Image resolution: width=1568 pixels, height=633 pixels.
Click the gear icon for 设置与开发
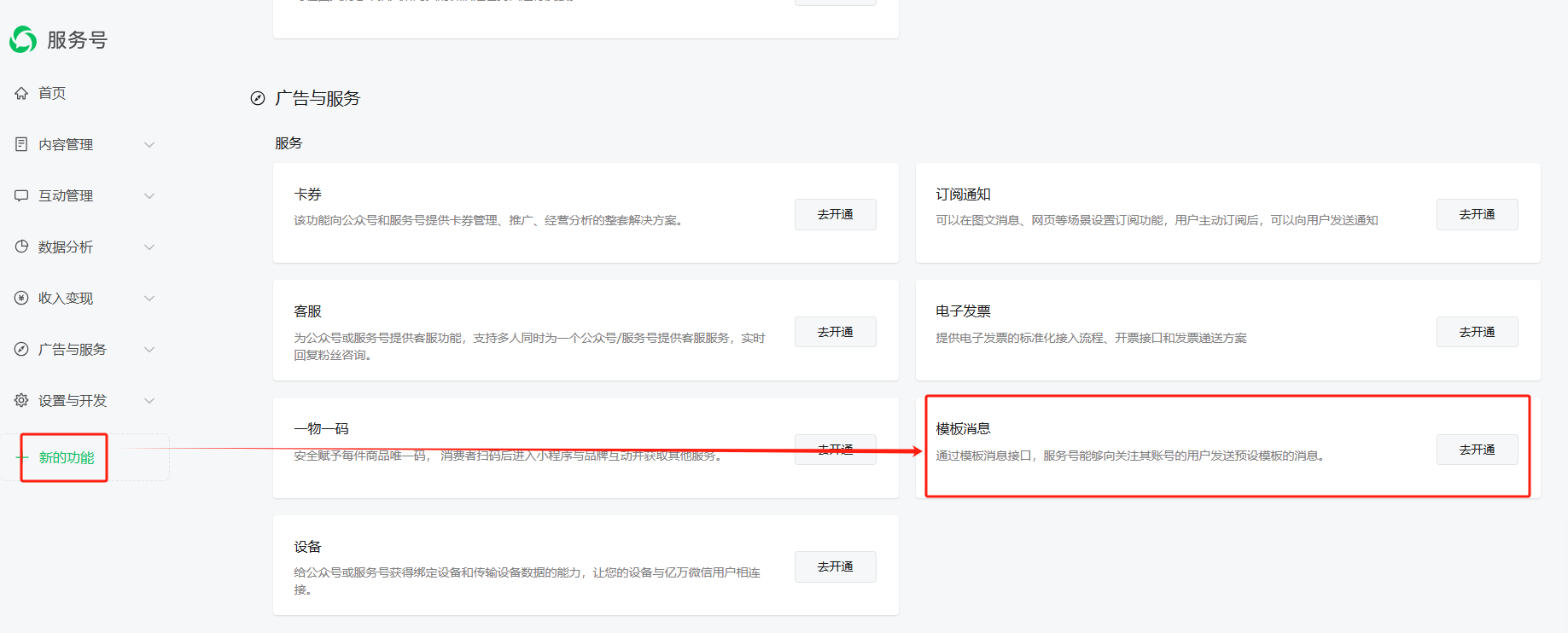click(x=21, y=400)
